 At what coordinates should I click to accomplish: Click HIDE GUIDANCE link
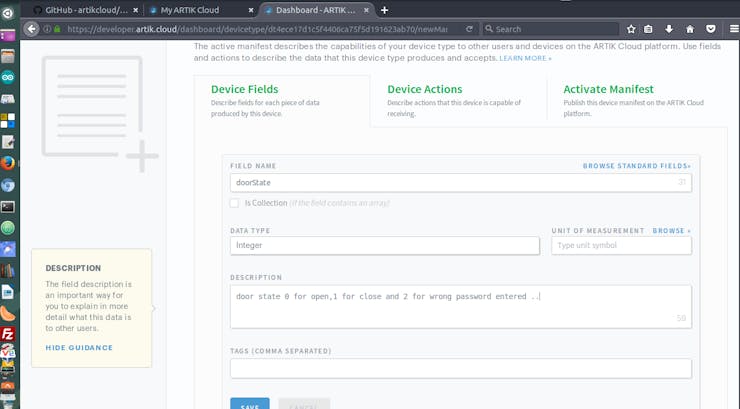click(79, 348)
